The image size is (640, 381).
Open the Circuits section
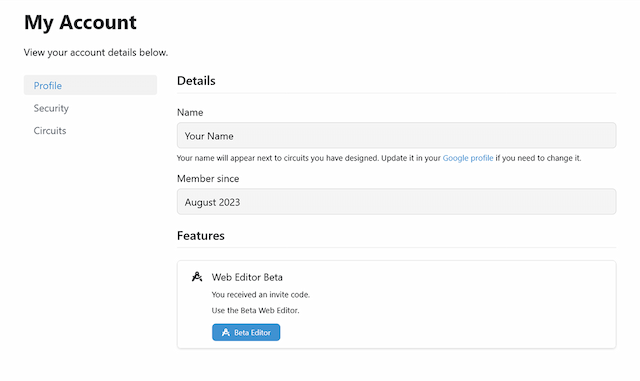point(50,131)
